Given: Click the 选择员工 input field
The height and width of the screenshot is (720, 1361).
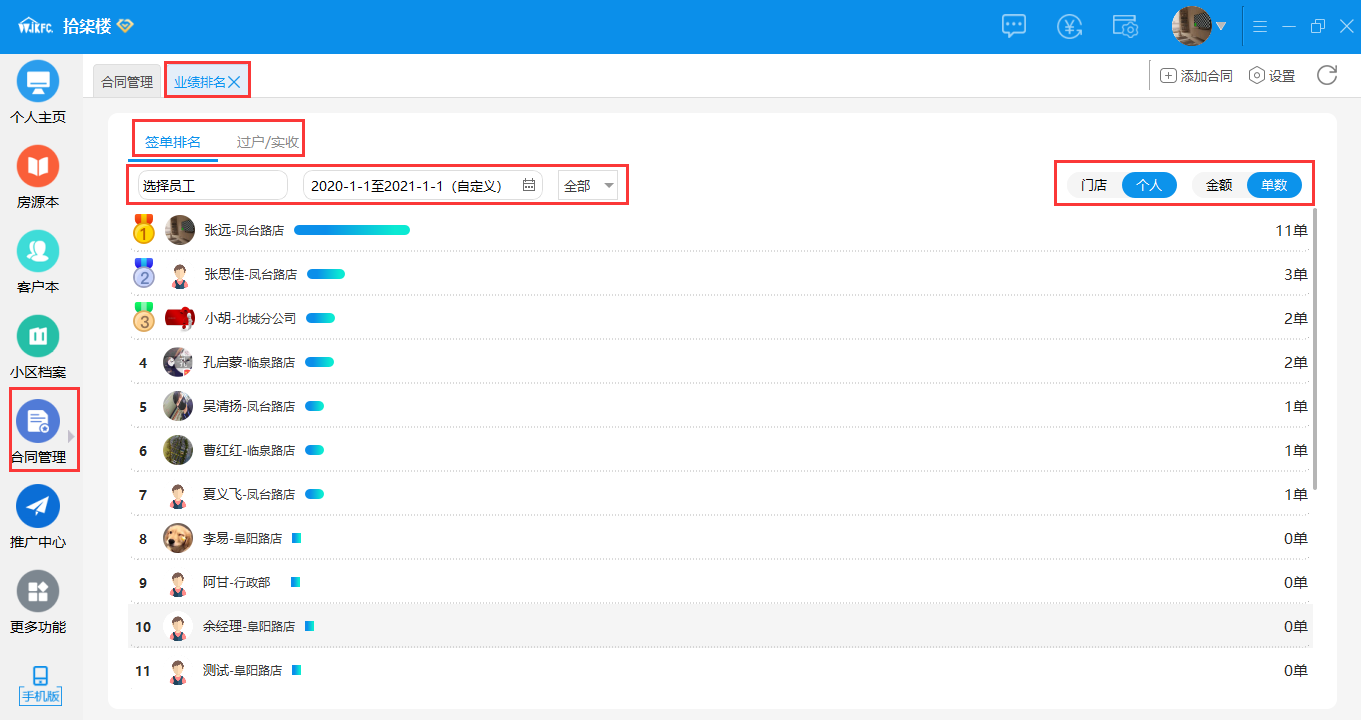Looking at the screenshot, I should (x=213, y=186).
